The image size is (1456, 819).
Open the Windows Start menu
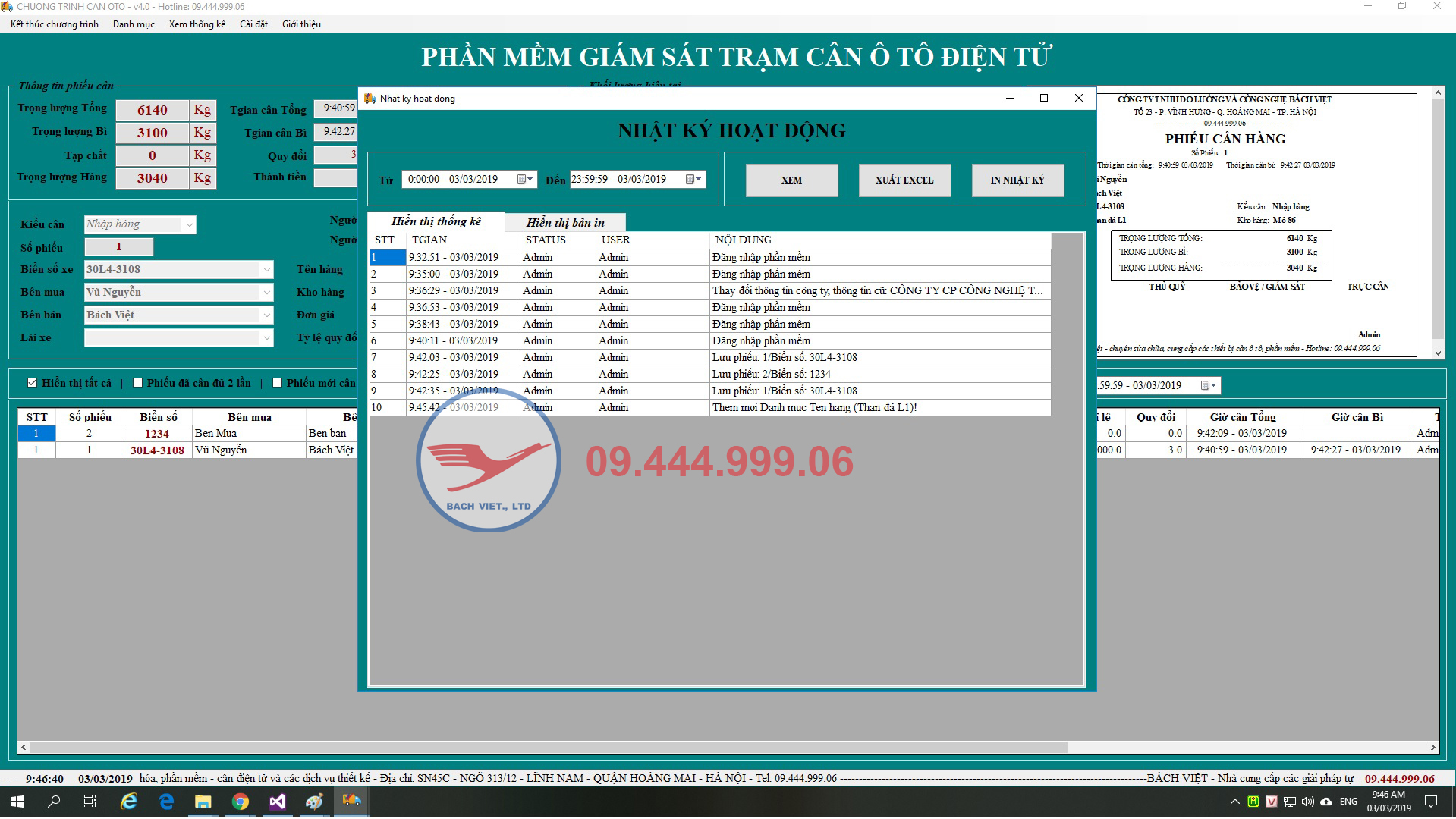pos(17,802)
